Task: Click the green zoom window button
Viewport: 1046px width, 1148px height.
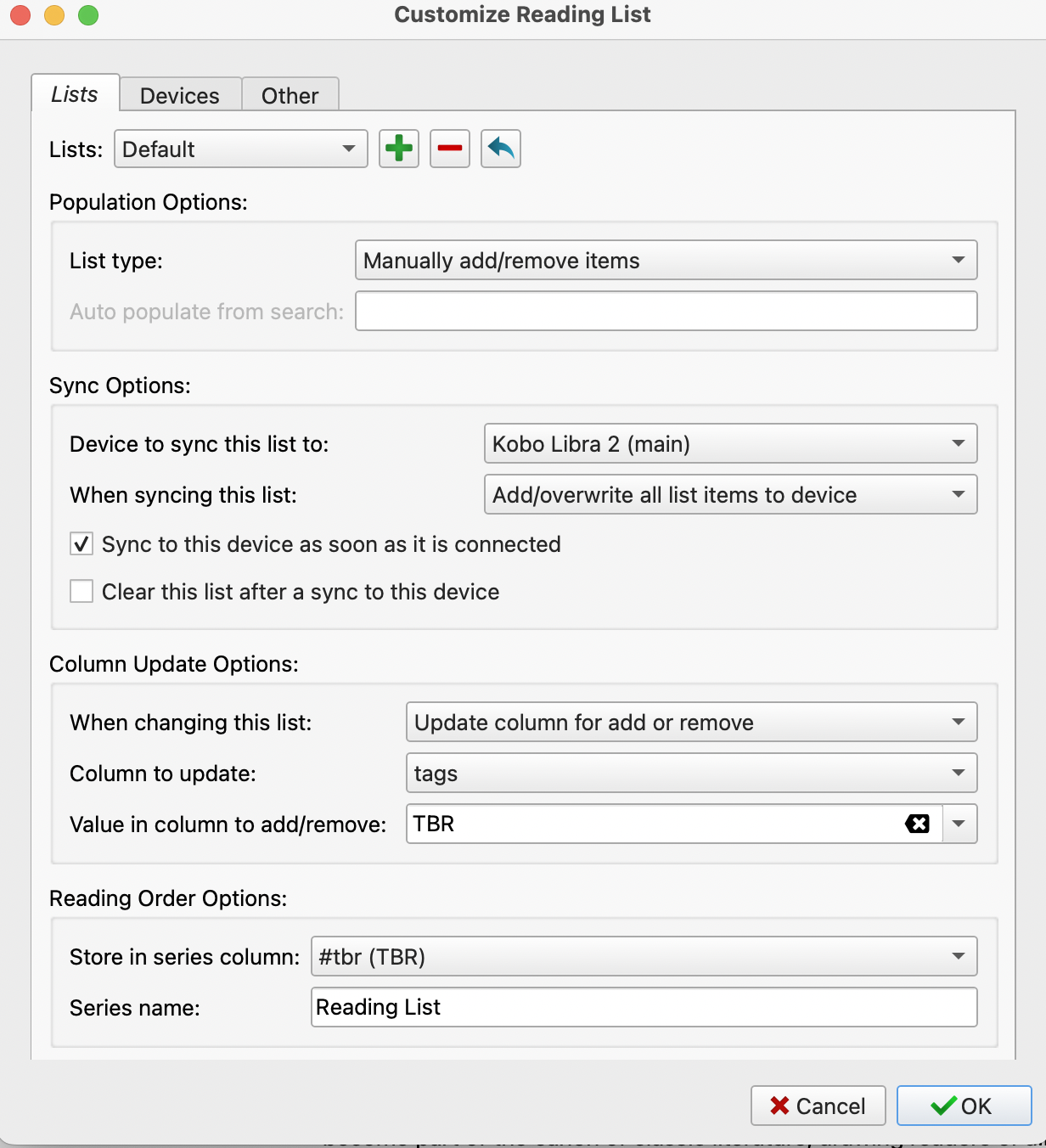Action: [x=88, y=15]
